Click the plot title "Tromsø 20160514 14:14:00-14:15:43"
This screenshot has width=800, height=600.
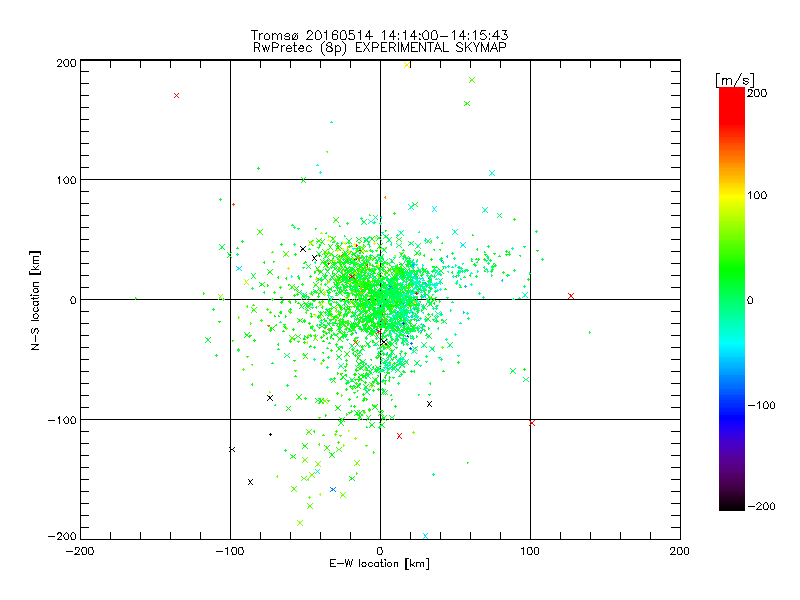379,35
